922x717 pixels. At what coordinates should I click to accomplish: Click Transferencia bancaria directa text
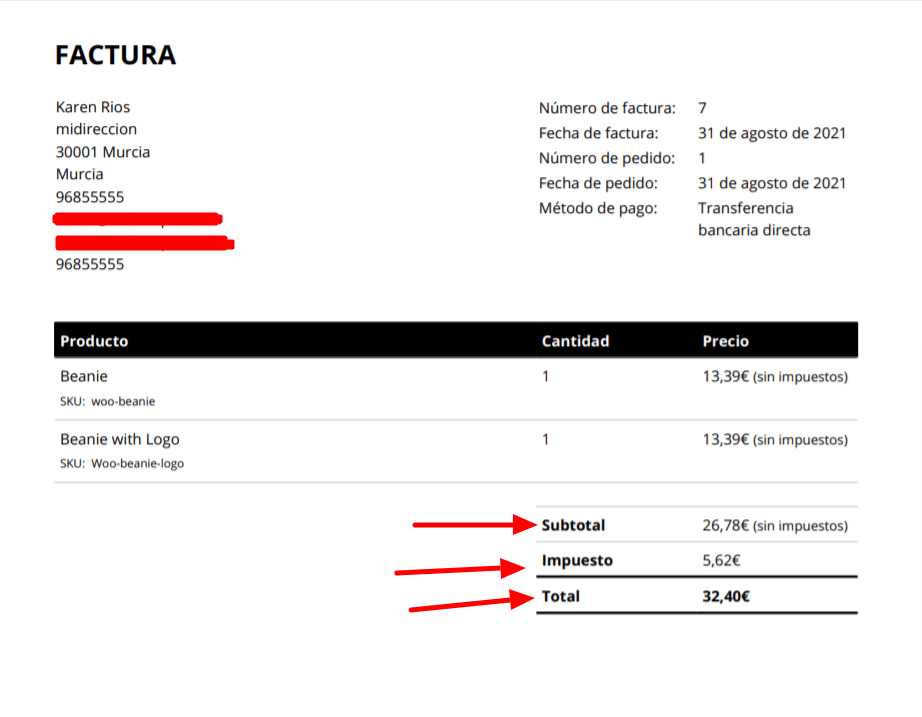754,219
